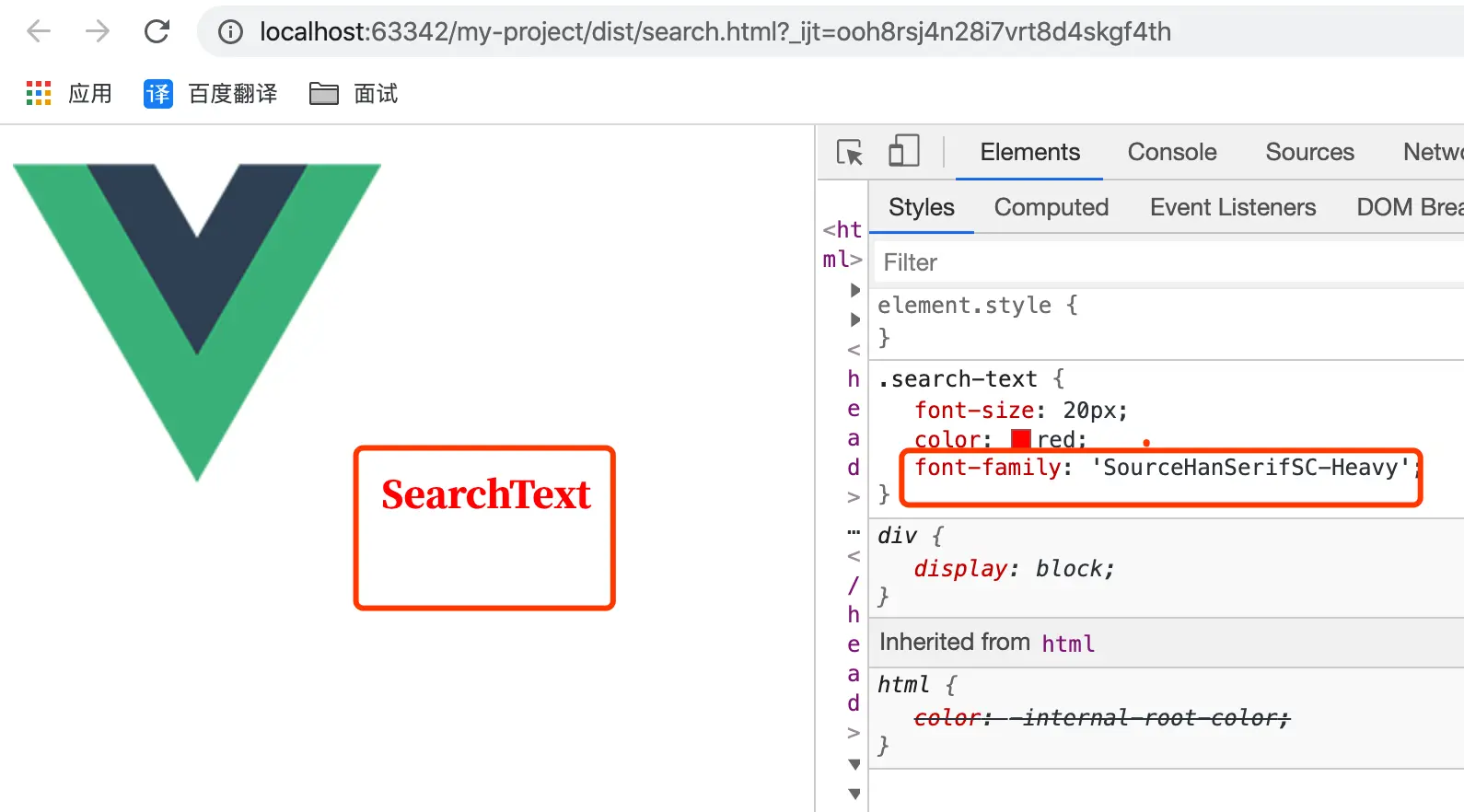This screenshot has height=812, width=1464.
Task: Click the Vue logo image
Action: pos(197,322)
